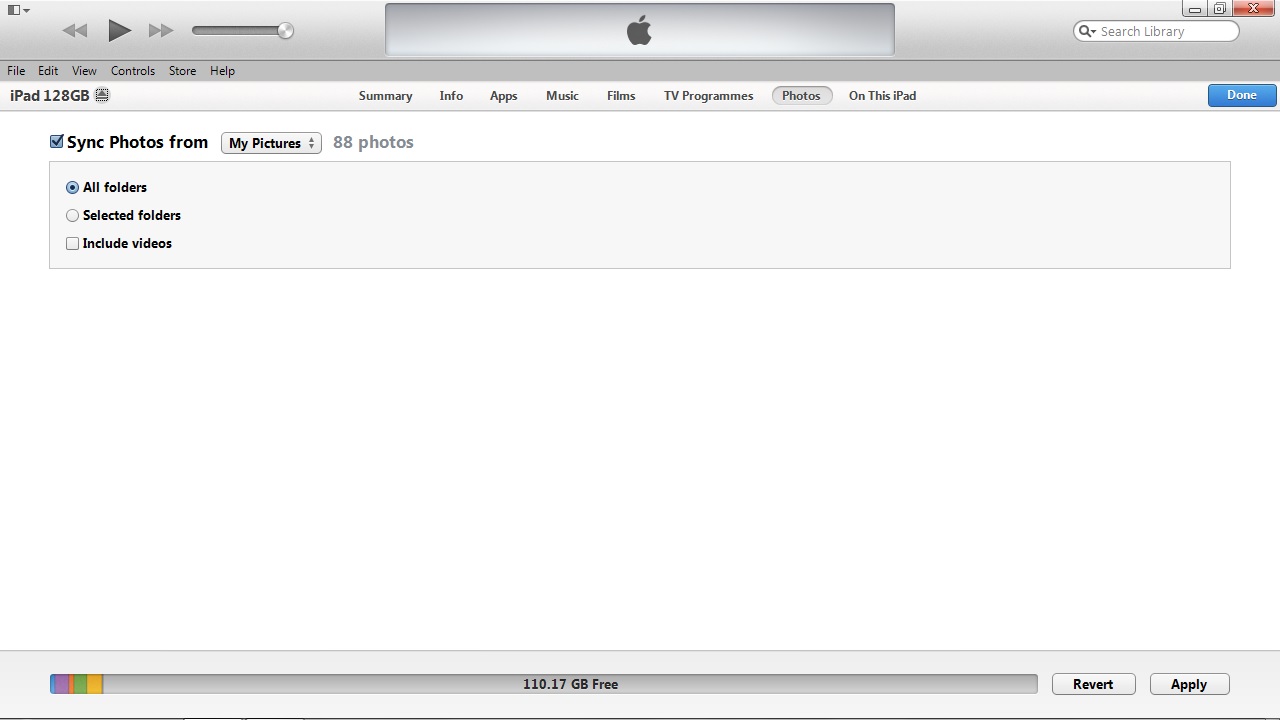Click the Apple logo status display
This screenshot has height=720, width=1280.
coord(640,30)
